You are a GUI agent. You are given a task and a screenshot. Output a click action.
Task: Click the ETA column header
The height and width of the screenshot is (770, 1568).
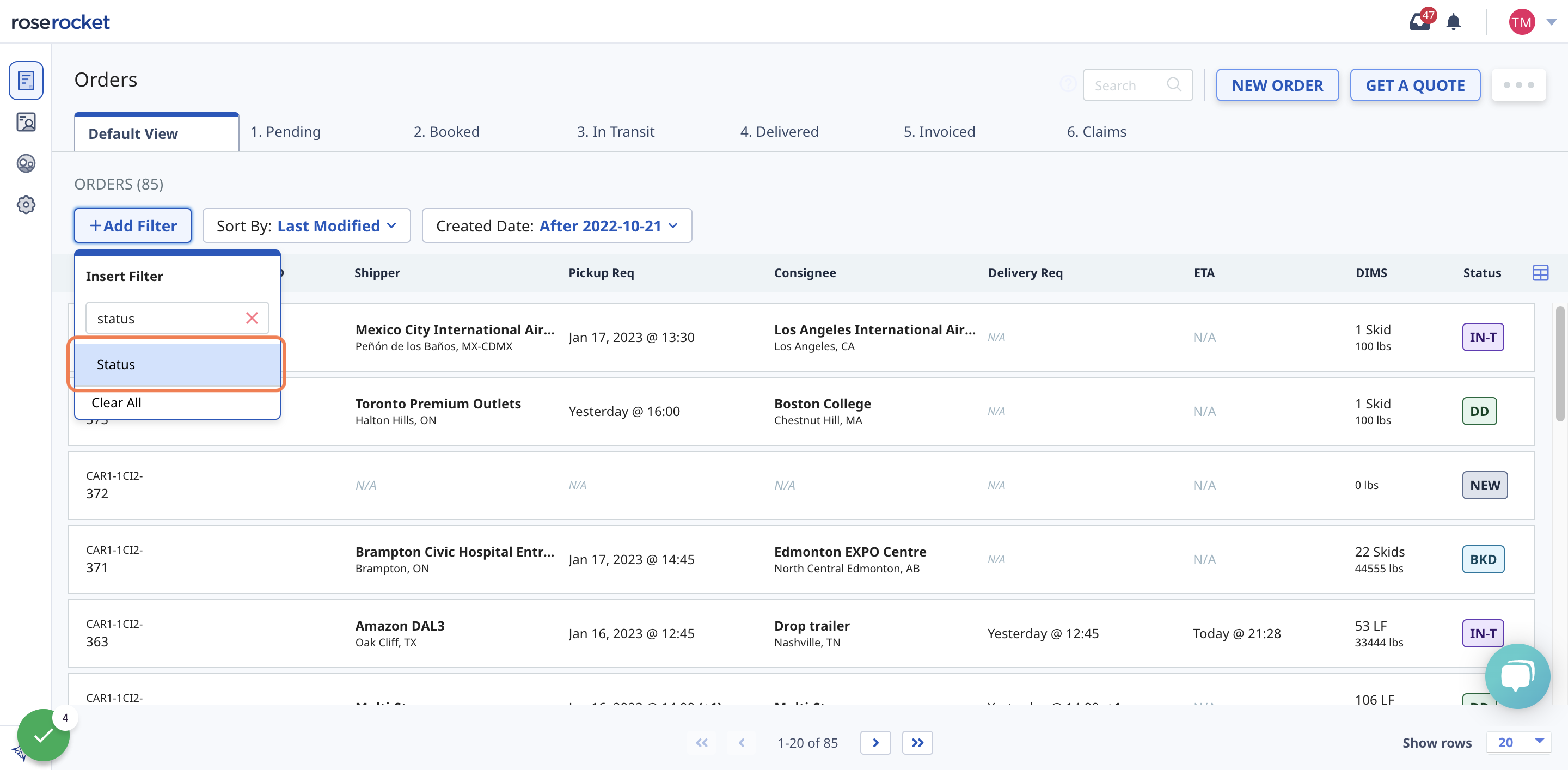coord(1203,273)
